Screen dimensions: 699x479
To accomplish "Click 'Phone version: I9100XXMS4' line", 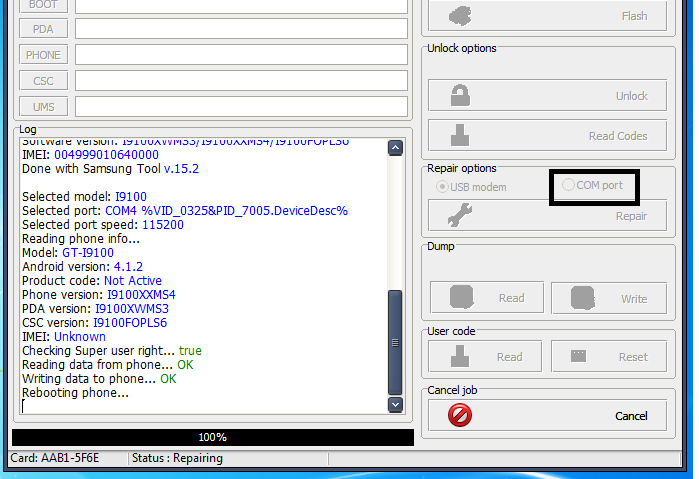I will pos(99,295).
